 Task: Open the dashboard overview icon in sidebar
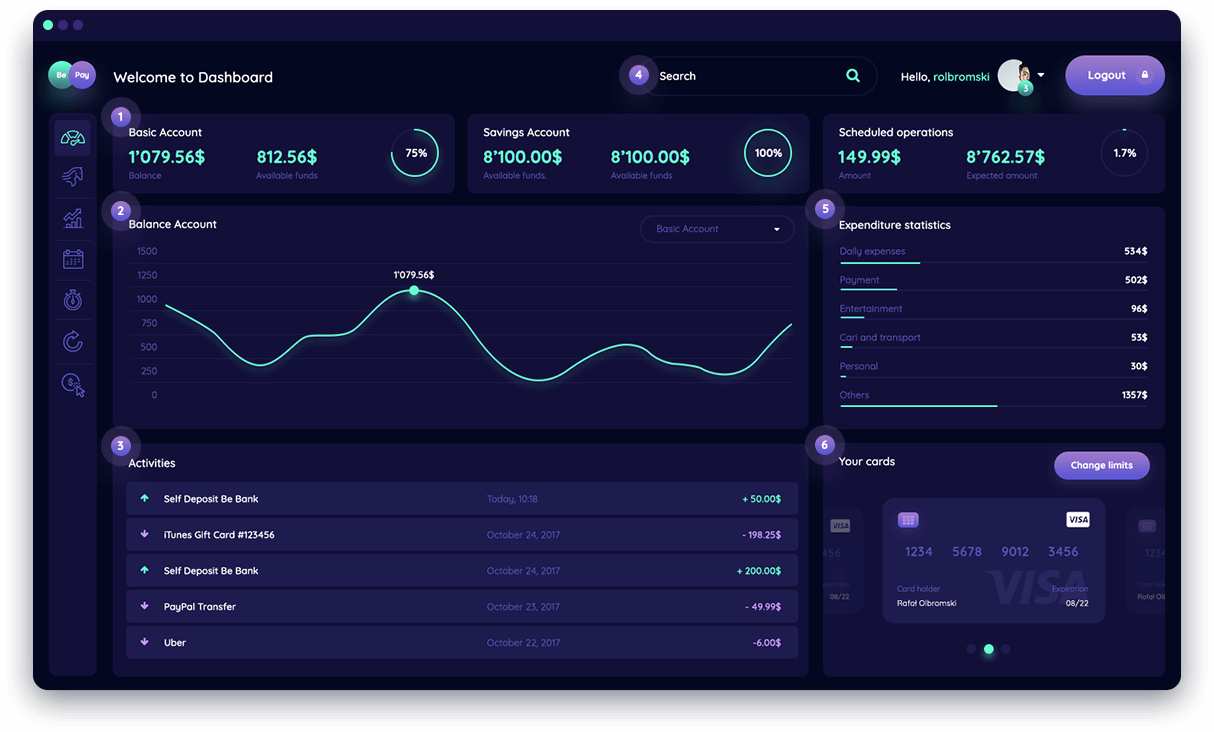tap(72, 136)
